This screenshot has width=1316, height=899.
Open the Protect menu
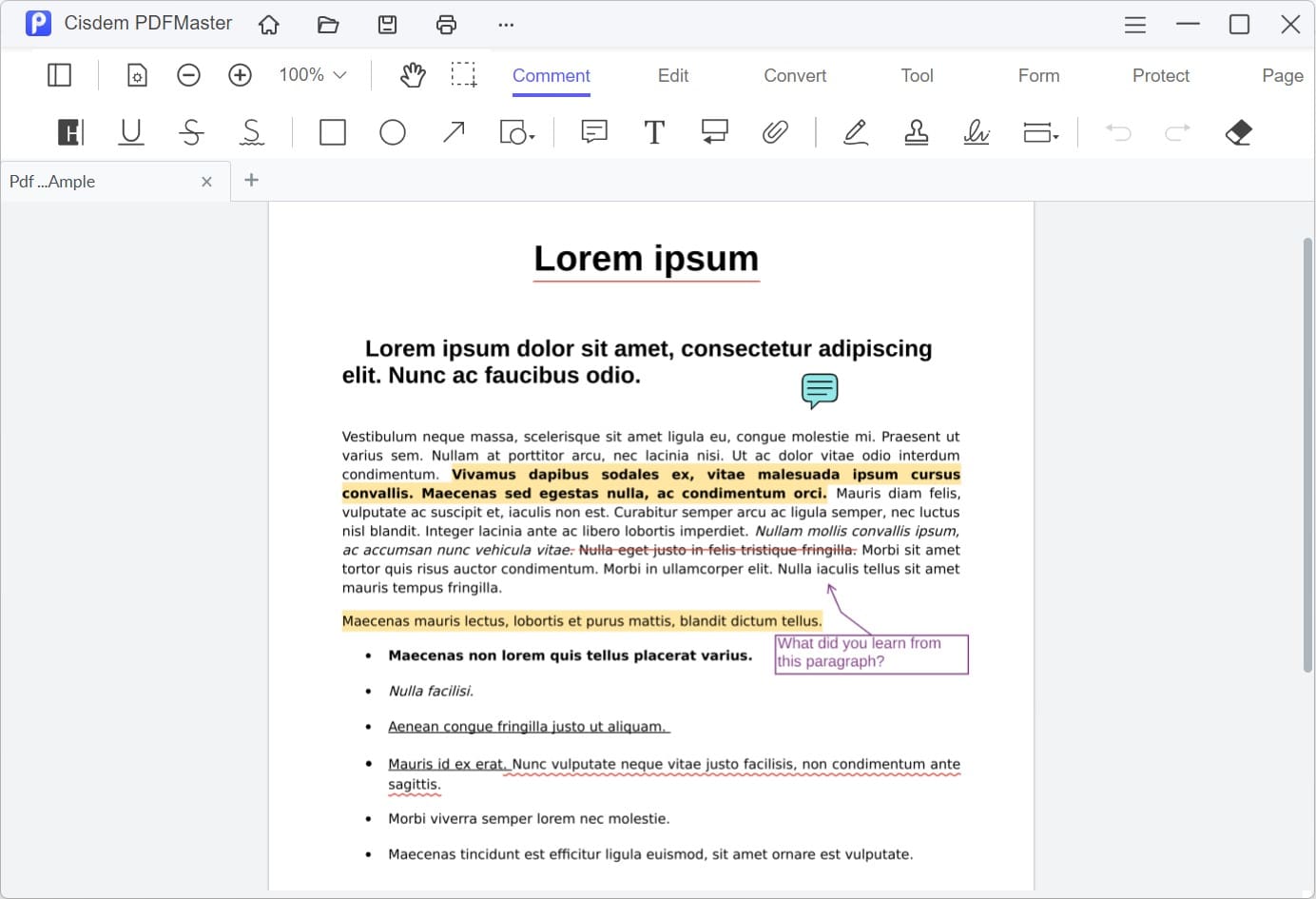coord(1160,75)
